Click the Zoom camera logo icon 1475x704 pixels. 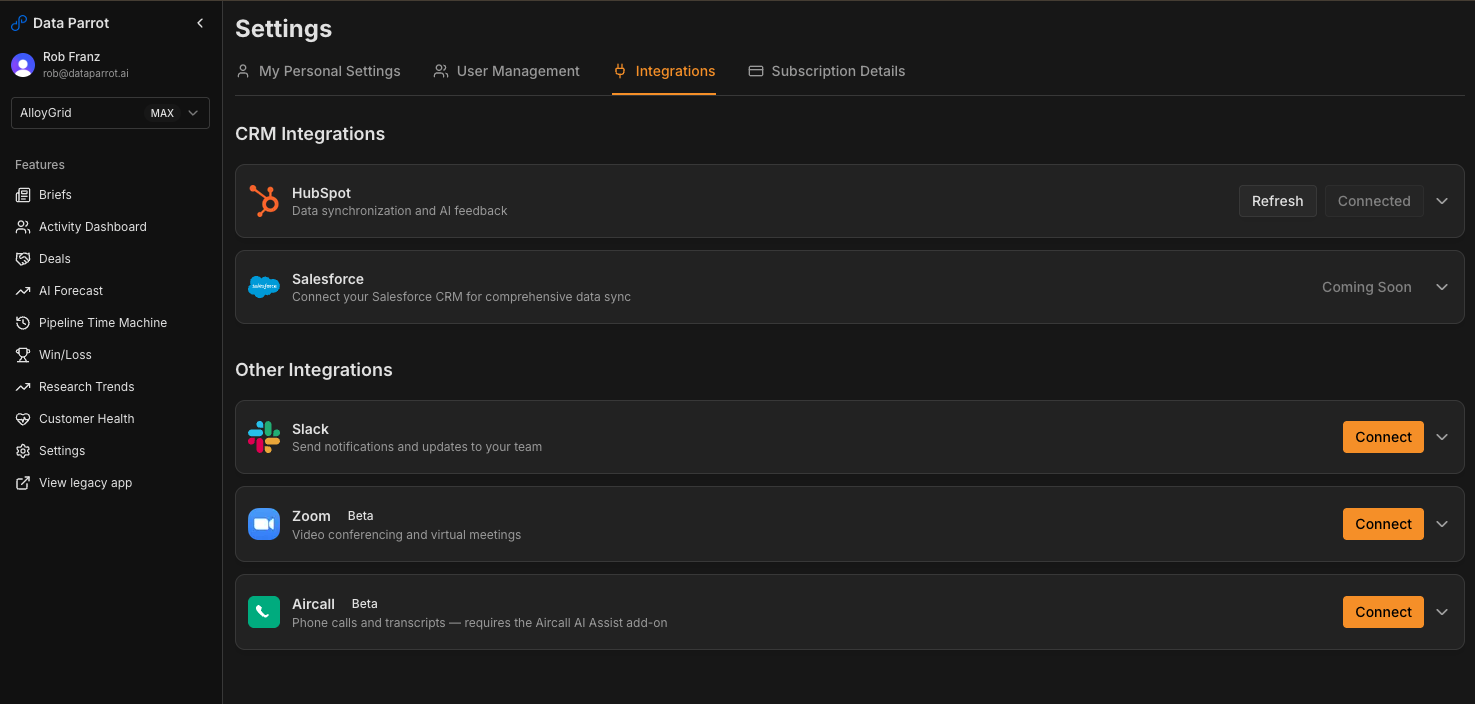coord(264,524)
